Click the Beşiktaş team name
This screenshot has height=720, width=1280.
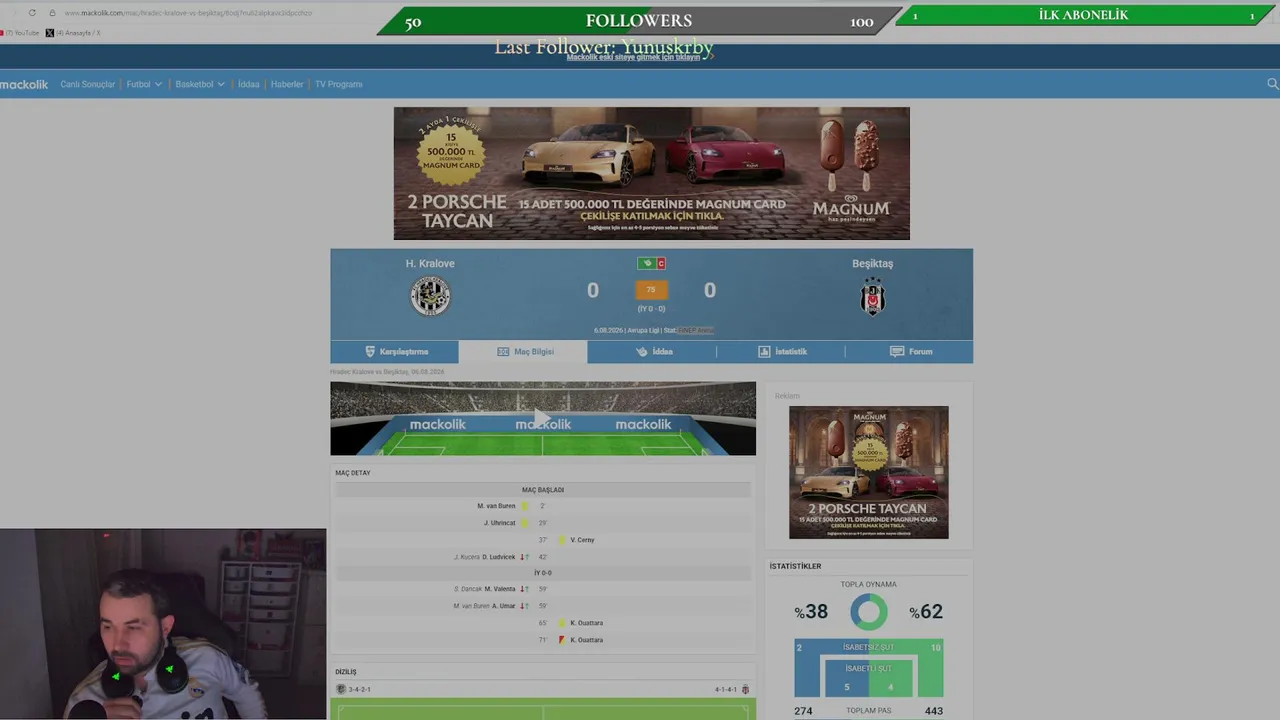[x=873, y=264]
